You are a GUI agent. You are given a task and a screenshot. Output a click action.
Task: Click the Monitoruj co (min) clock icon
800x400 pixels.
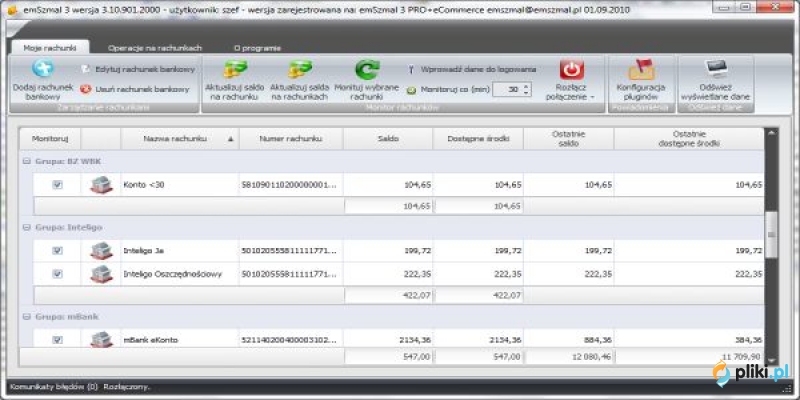coord(411,90)
